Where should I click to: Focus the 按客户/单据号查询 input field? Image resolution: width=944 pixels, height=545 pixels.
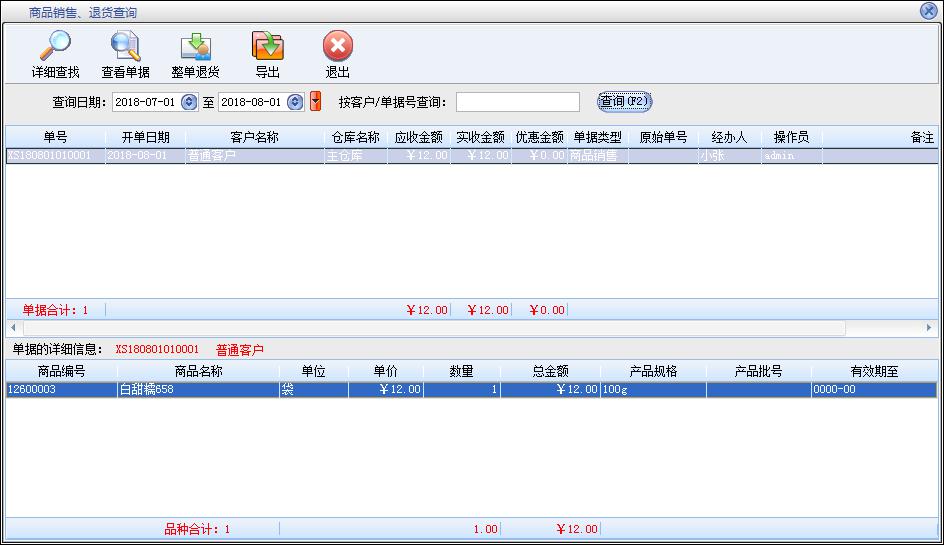pos(517,102)
